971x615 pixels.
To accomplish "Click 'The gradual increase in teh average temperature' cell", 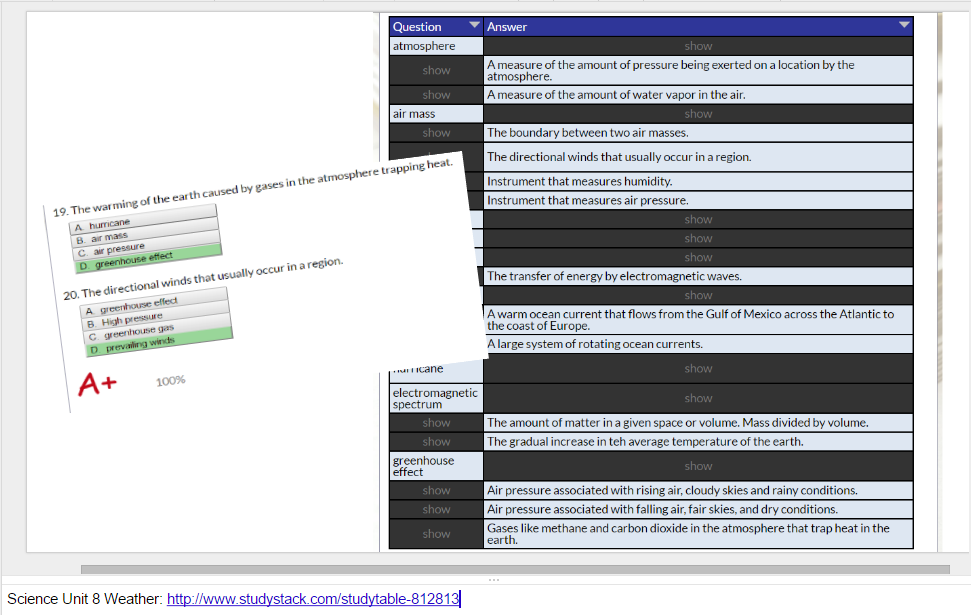I will point(698,442).
